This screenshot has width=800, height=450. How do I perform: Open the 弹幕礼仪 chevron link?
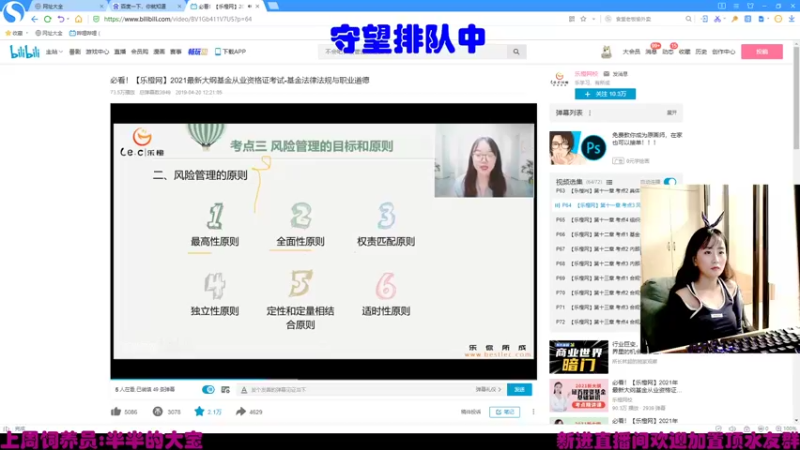(488, 389)
